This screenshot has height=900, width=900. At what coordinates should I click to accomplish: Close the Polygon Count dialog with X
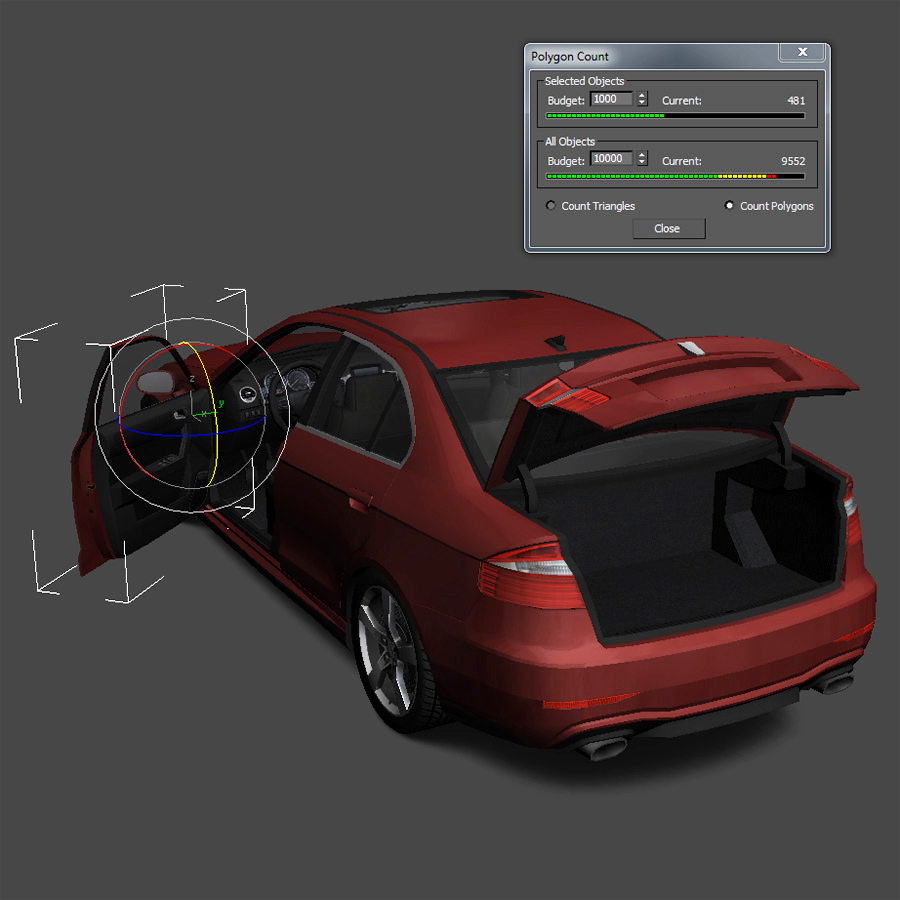(802, 52)
